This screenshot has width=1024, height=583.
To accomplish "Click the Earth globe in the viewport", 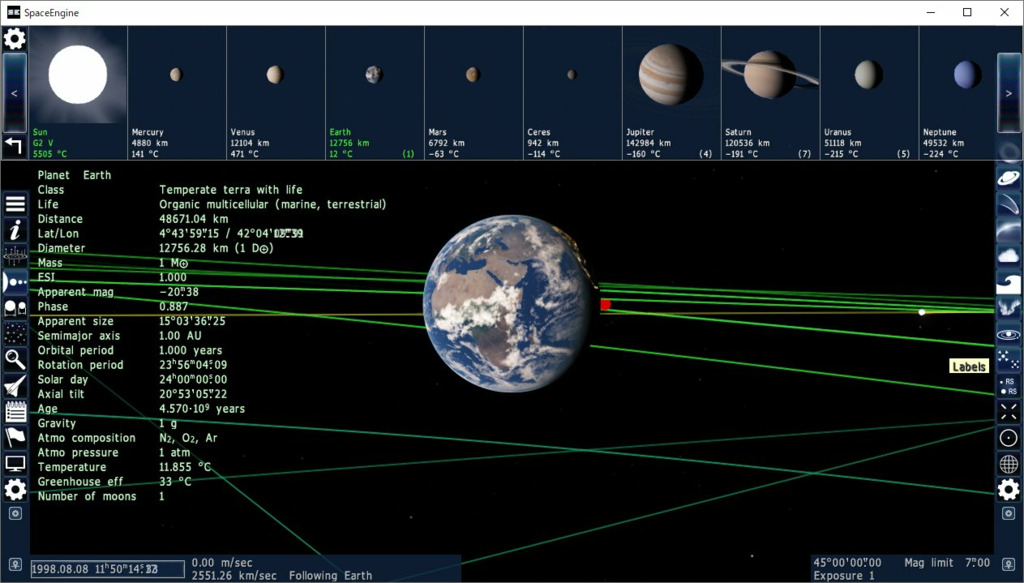I will point(510,304).
